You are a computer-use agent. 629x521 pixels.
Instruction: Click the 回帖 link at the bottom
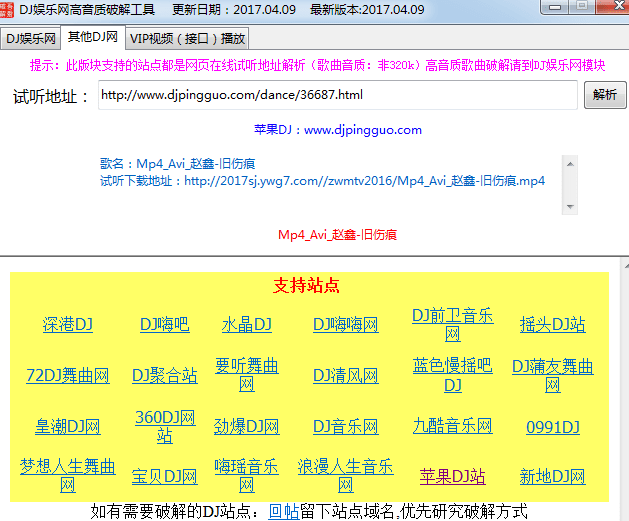click(x=283, y=511)
